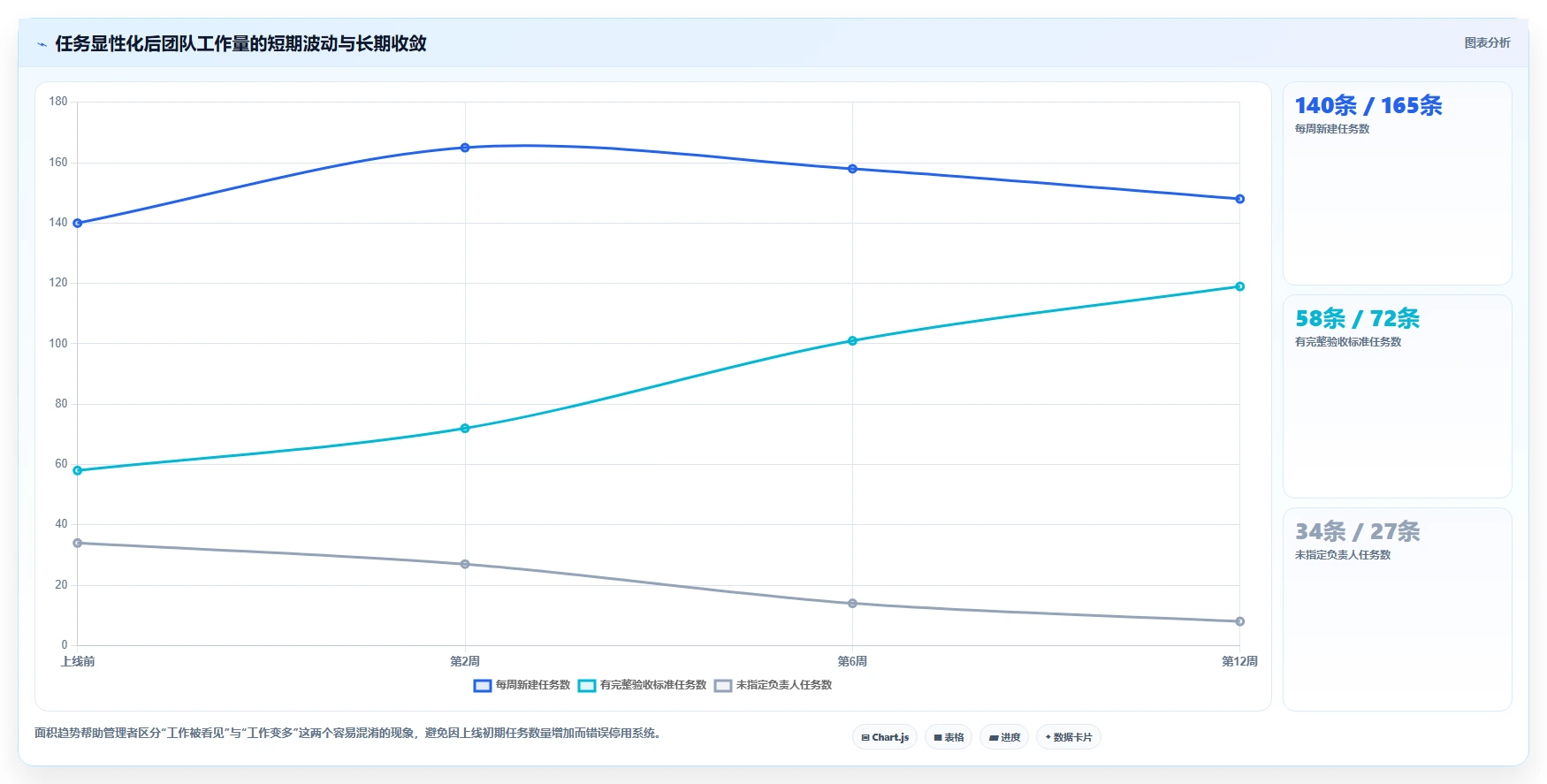Select the gray line point at 上线前
1547x784 pixels.
78,543
